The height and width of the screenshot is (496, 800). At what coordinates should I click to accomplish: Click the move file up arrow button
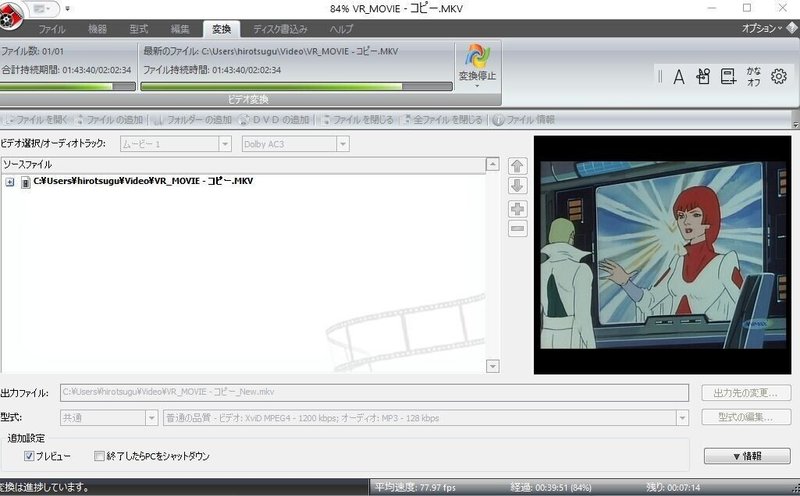[x=517, y=166]
